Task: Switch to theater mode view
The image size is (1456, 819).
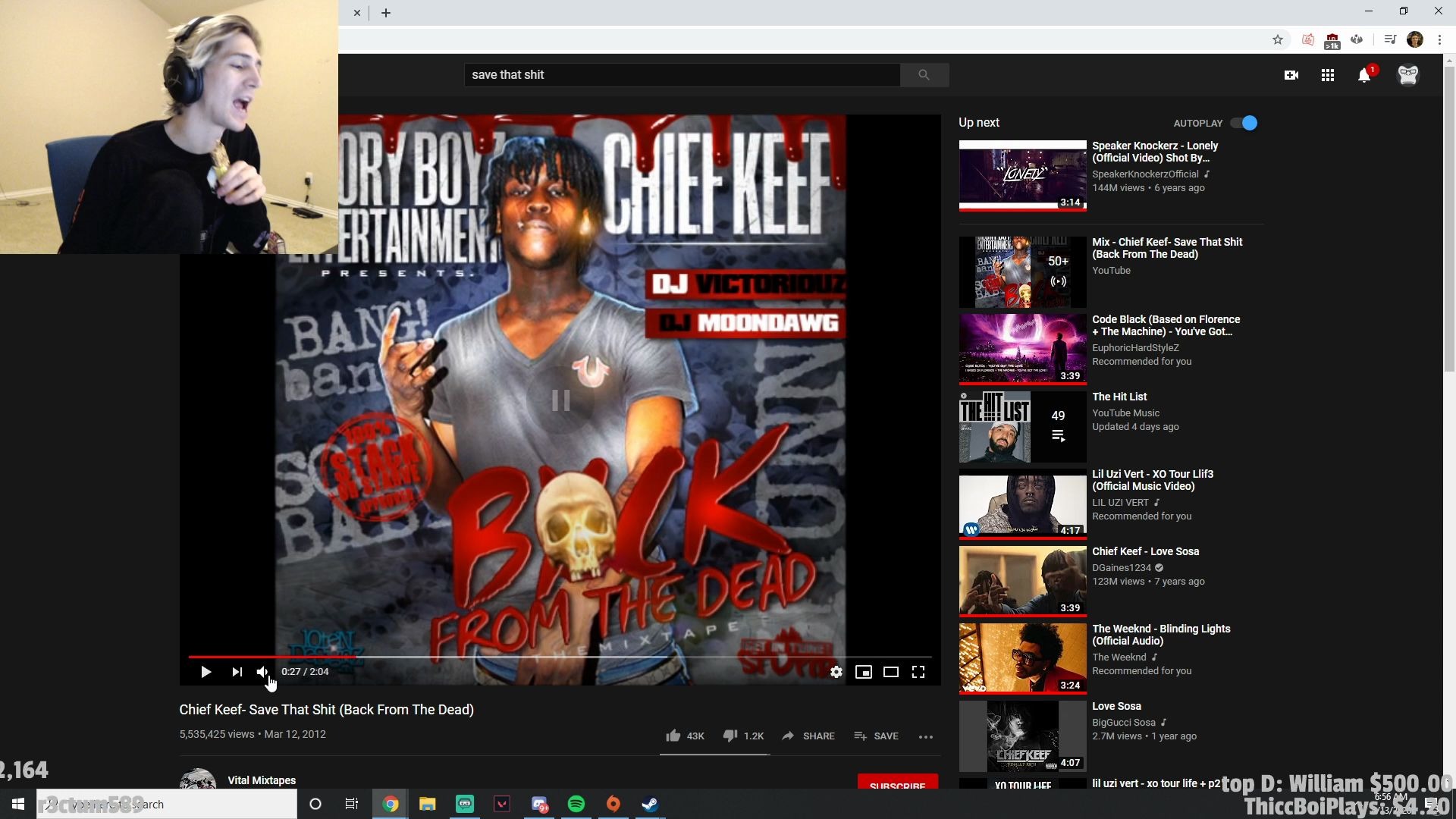Action: (890, 672)
